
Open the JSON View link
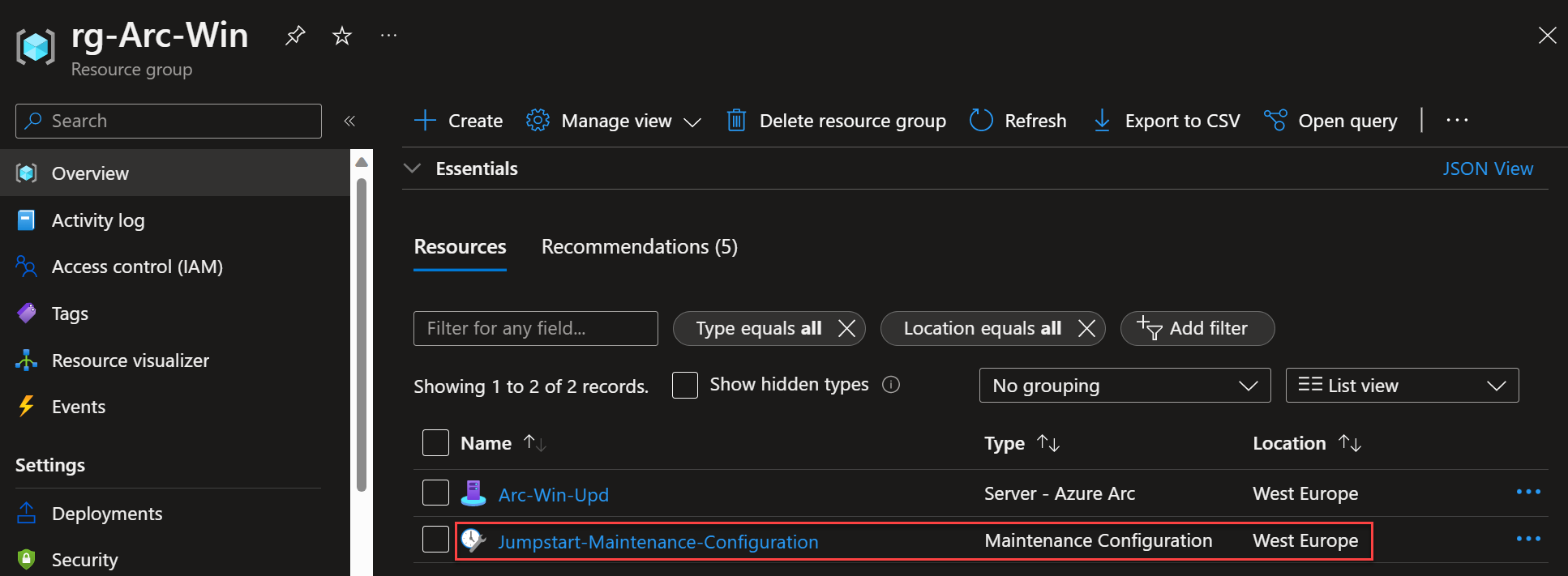[x=1488, y=169]
